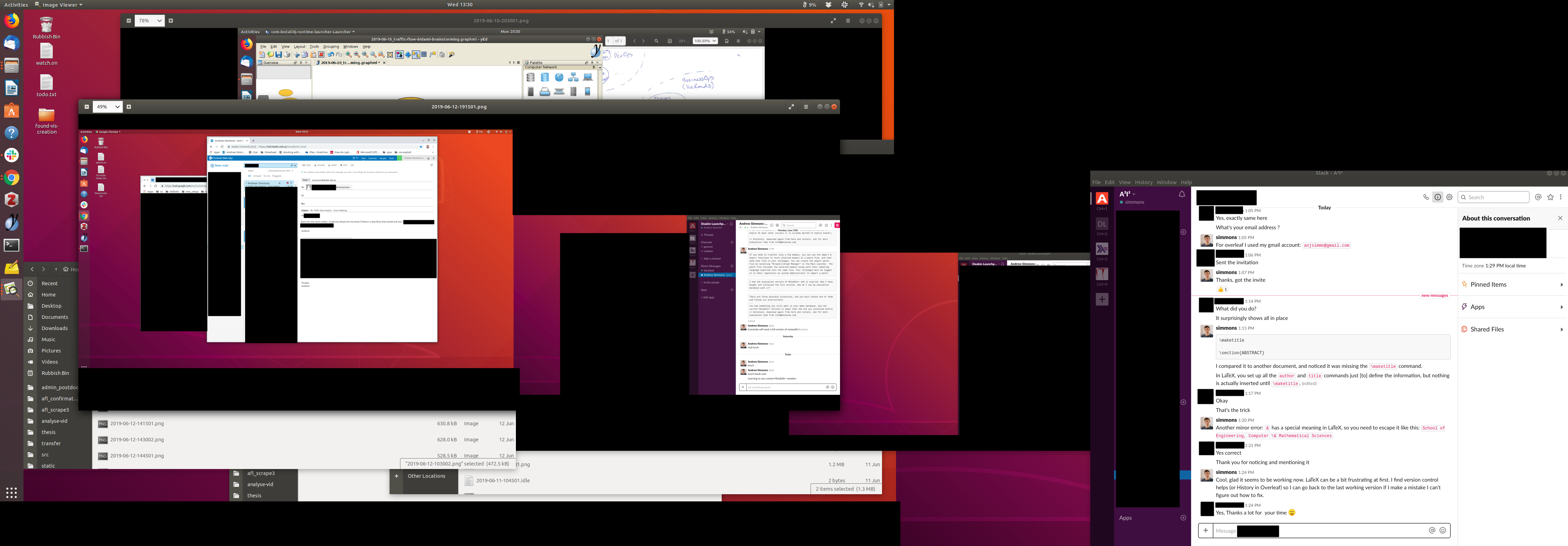Zoom in on 2019-06-12-191501.png viewer
Image resolution: width=1568 pixels, height=546 pixels.
point(128,106)
